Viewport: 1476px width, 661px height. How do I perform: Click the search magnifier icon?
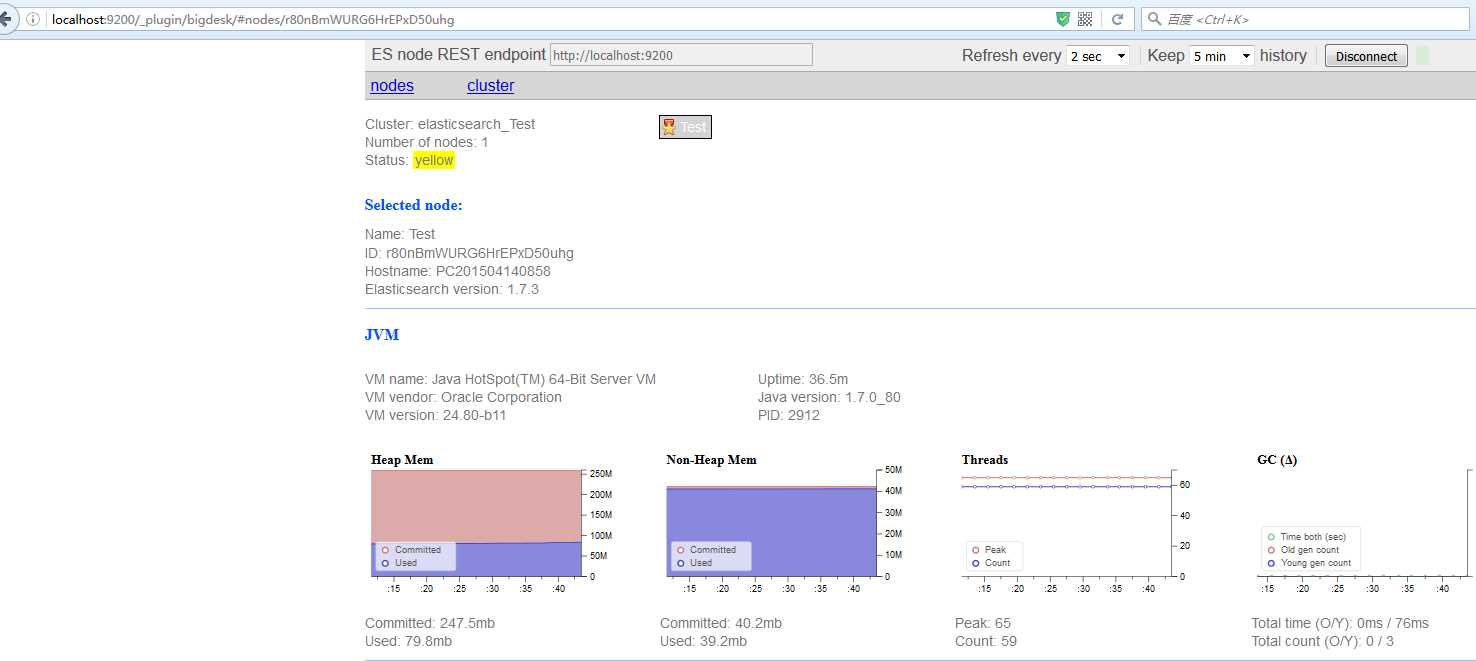coord(1154,19)
